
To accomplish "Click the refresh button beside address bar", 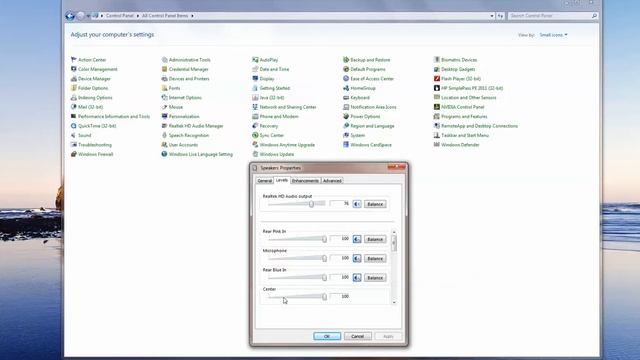I will (500, 16).
